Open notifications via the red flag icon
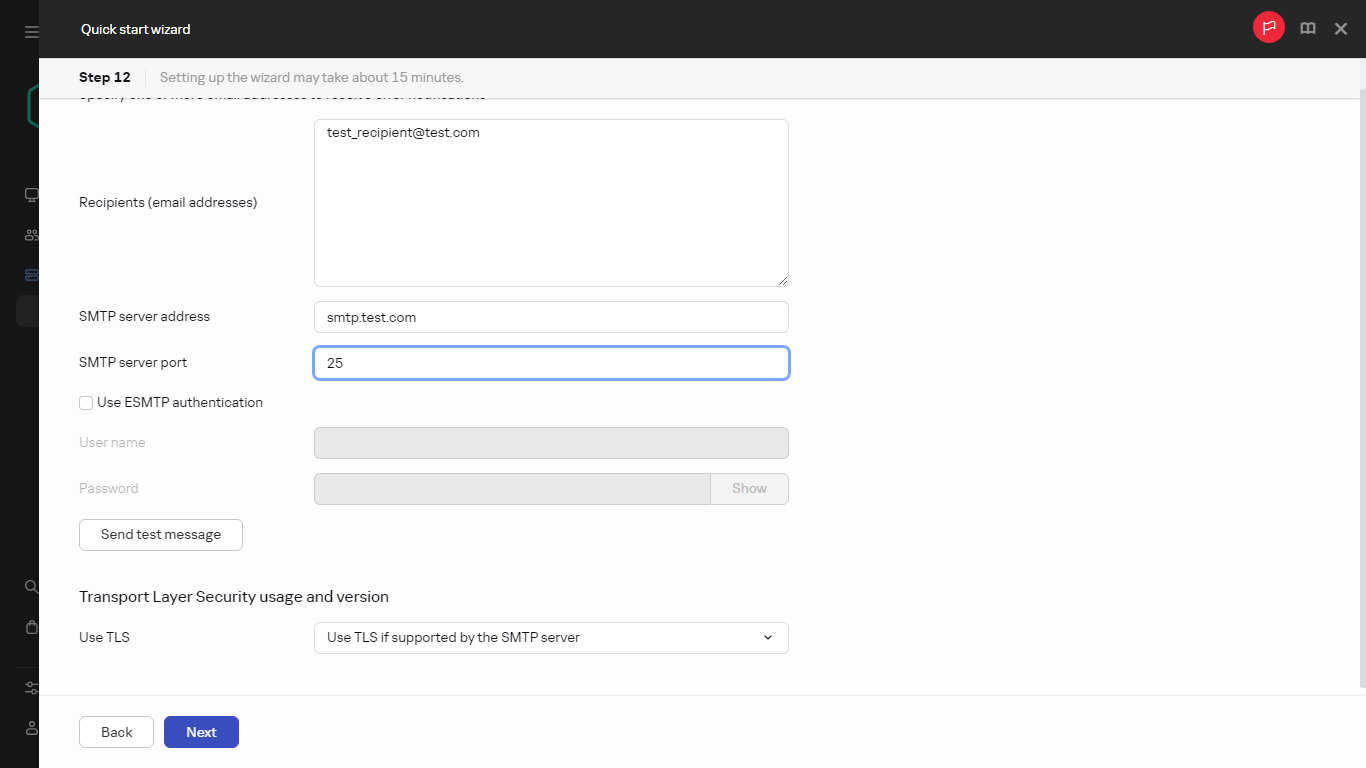1366x768 pixels. 1268,27
